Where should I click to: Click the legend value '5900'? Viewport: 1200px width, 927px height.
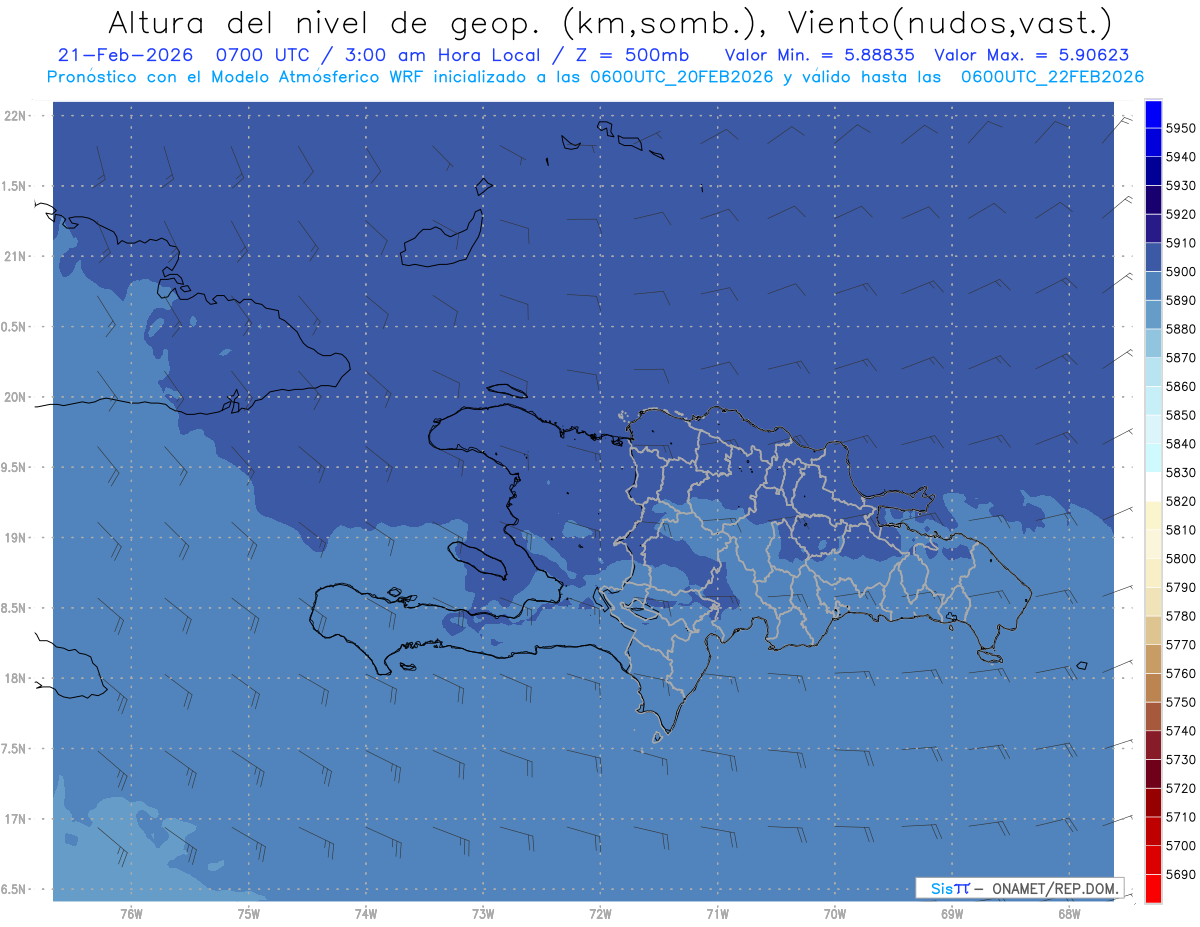[x=1180, y=272]
